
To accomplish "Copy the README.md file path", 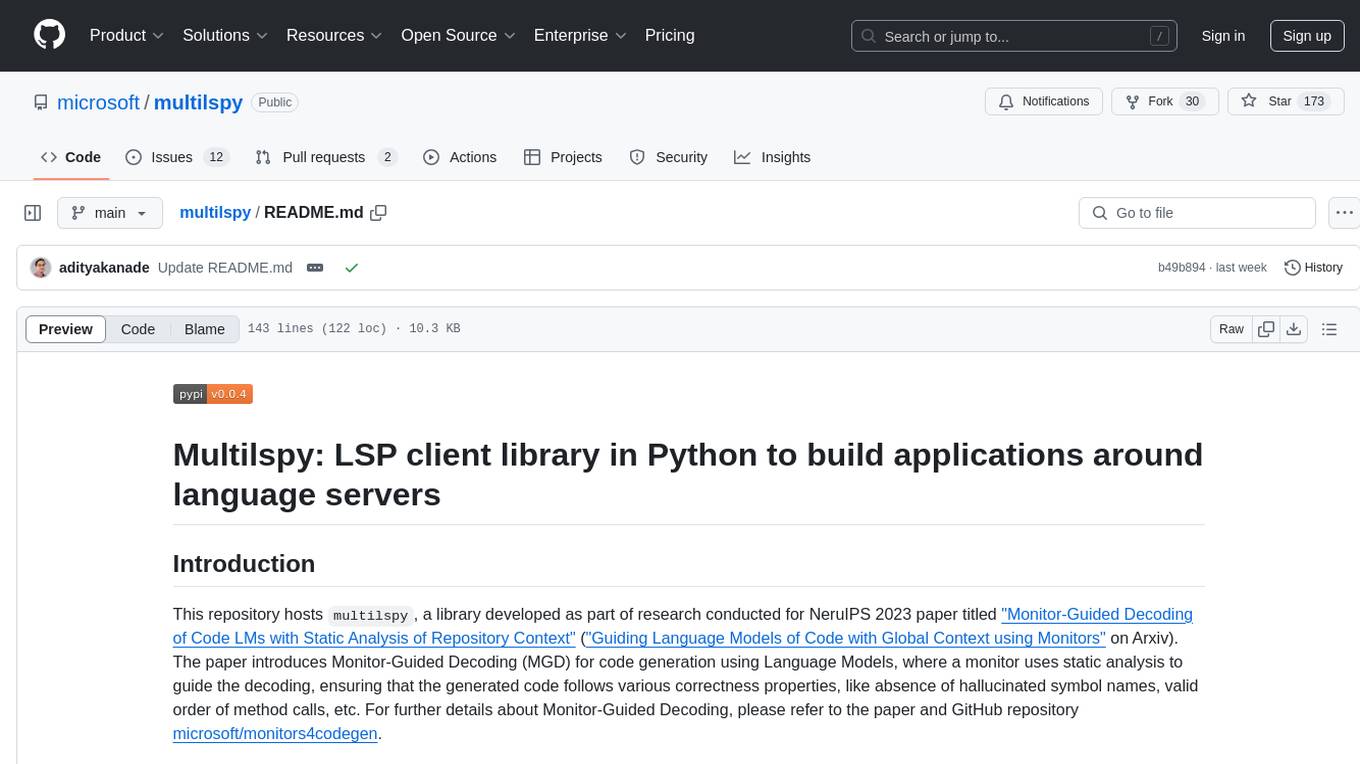I will coord(378,212).
